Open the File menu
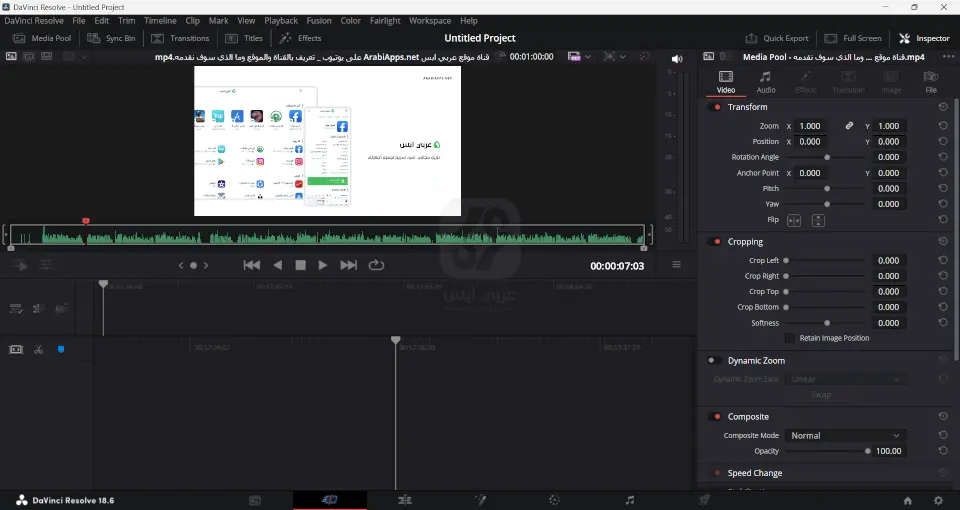 [x=78, y=20]
